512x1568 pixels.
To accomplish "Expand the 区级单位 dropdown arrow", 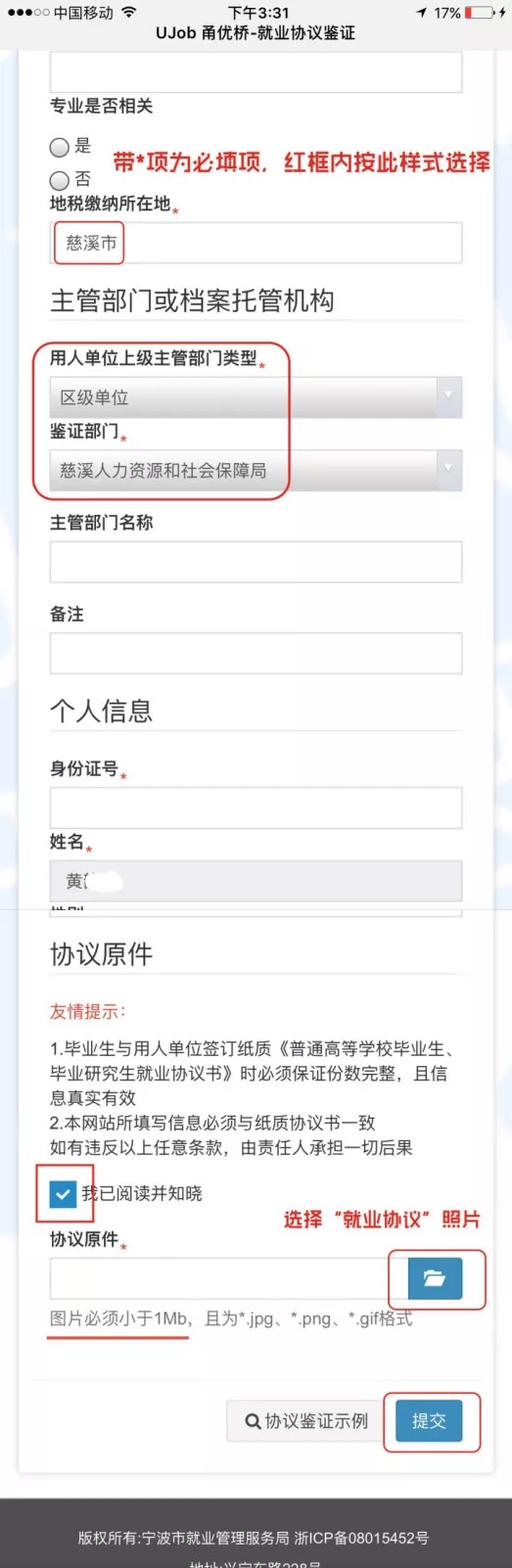I will pyautogui.click(x=448, y=396).
